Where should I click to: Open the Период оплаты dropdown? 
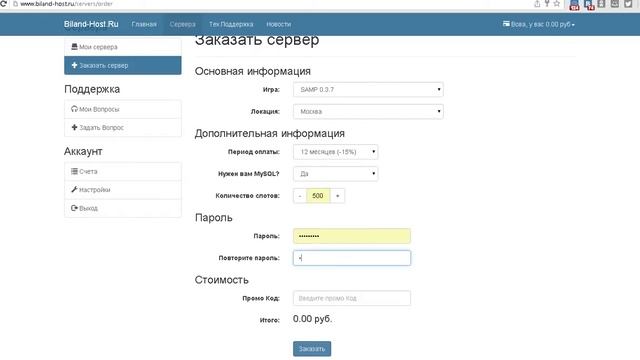pos(336,152)
